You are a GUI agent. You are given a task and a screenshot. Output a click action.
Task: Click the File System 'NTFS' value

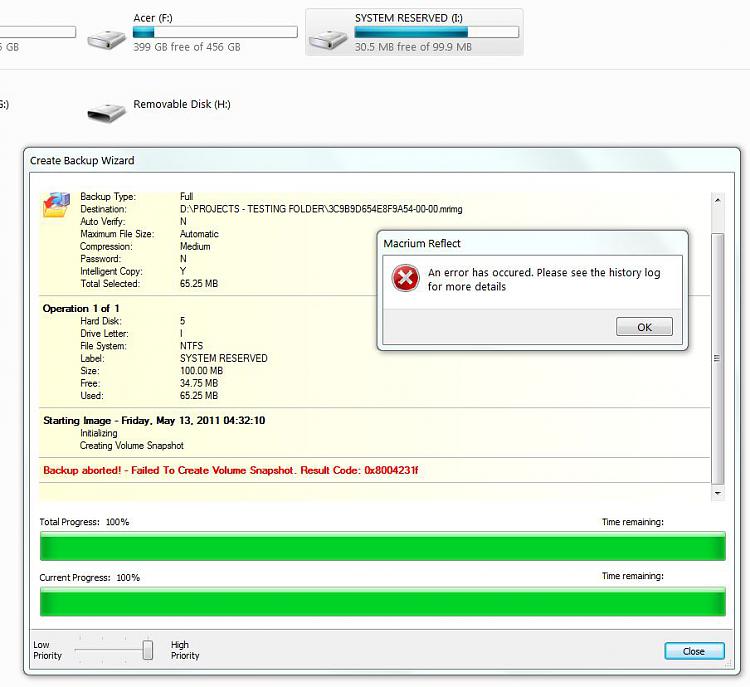tap(191, 346)
